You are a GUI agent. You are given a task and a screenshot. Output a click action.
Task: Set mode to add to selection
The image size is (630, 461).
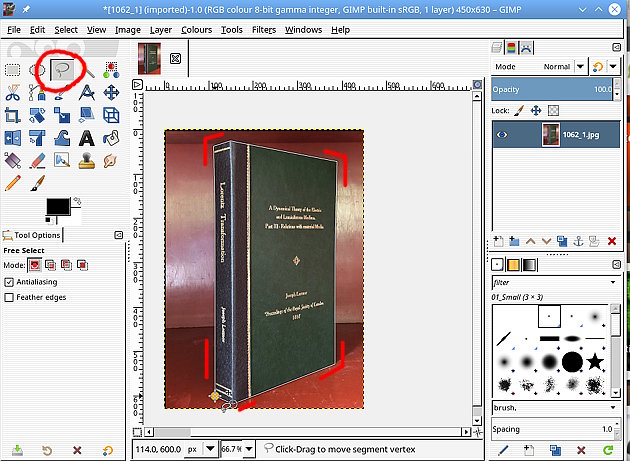coord(50,265)
